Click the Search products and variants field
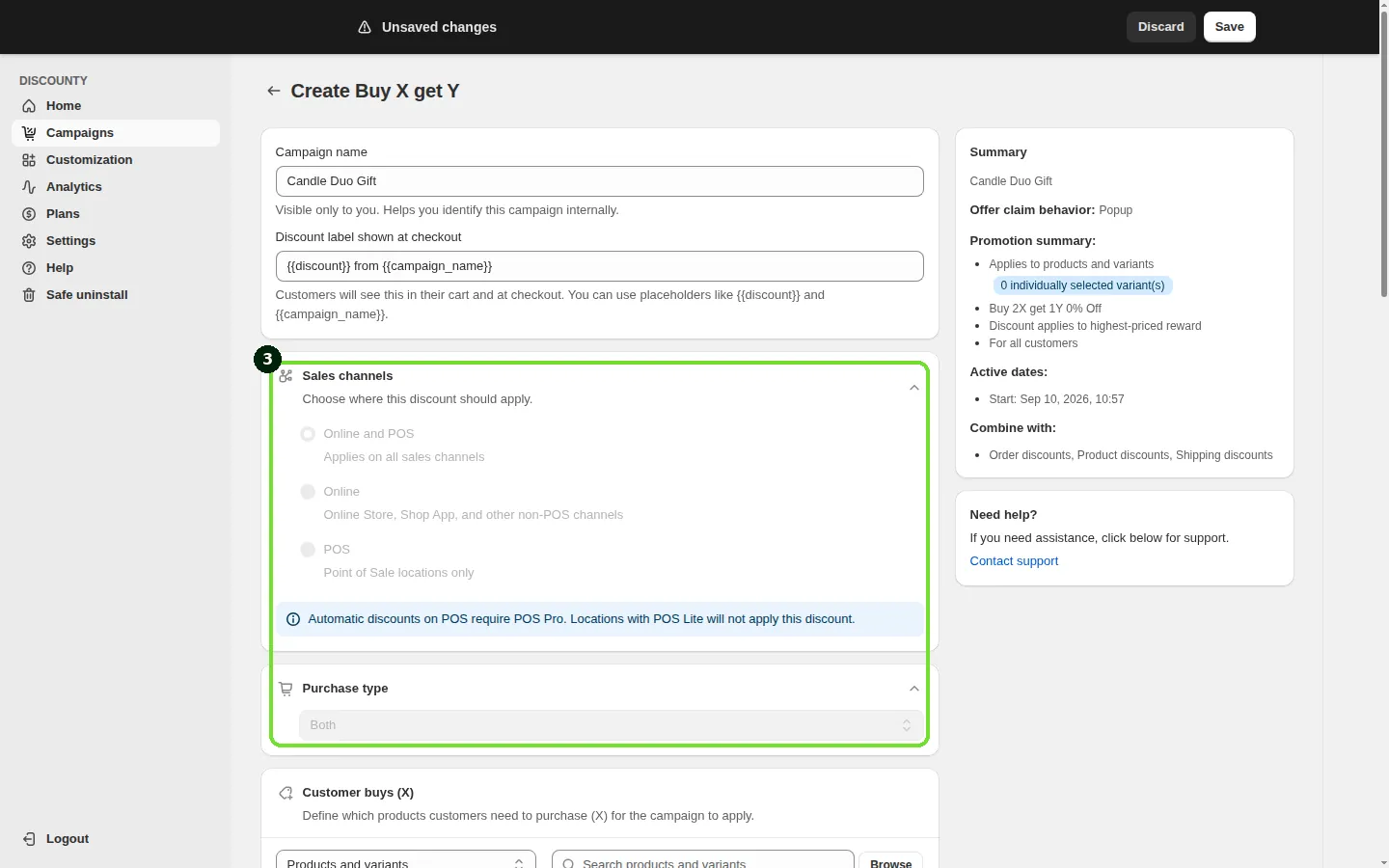 (702, 861)
